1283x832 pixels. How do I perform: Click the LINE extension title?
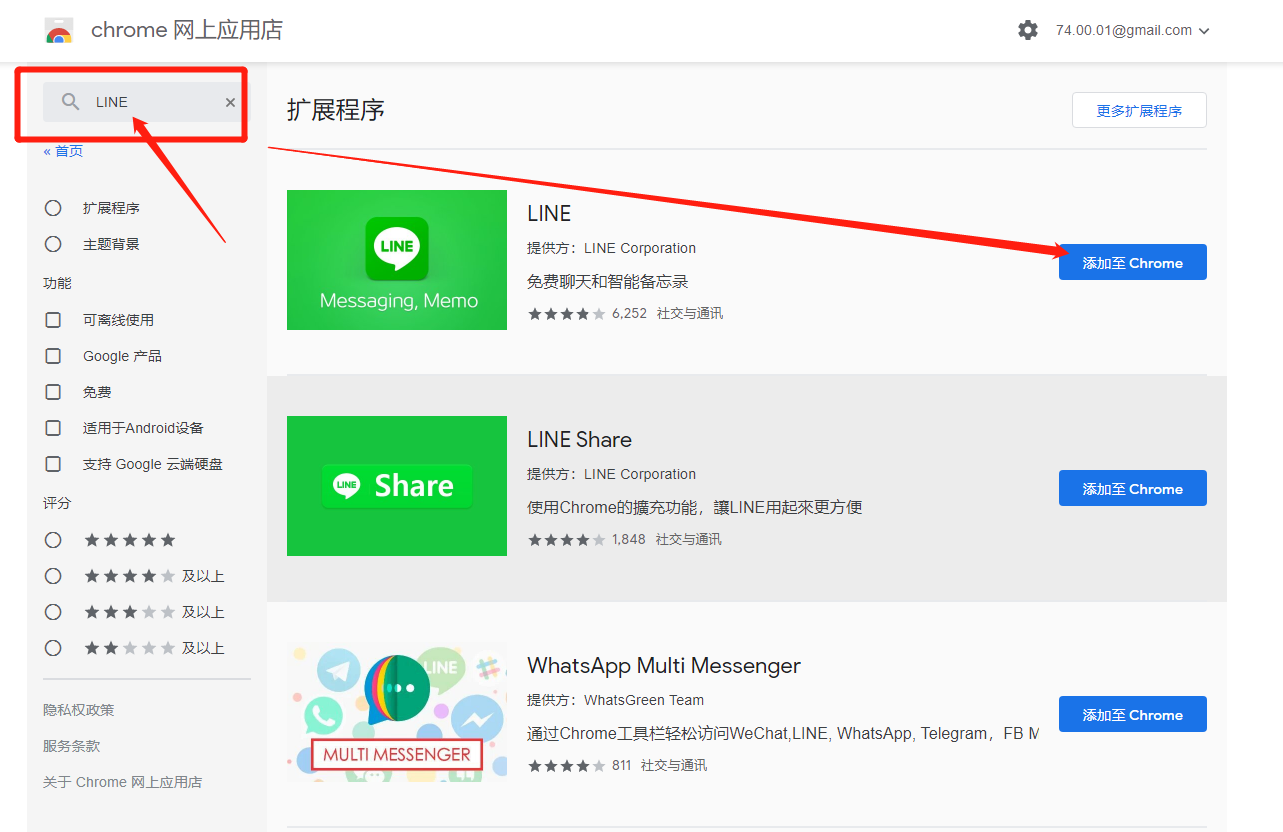[x=549, y=214]
